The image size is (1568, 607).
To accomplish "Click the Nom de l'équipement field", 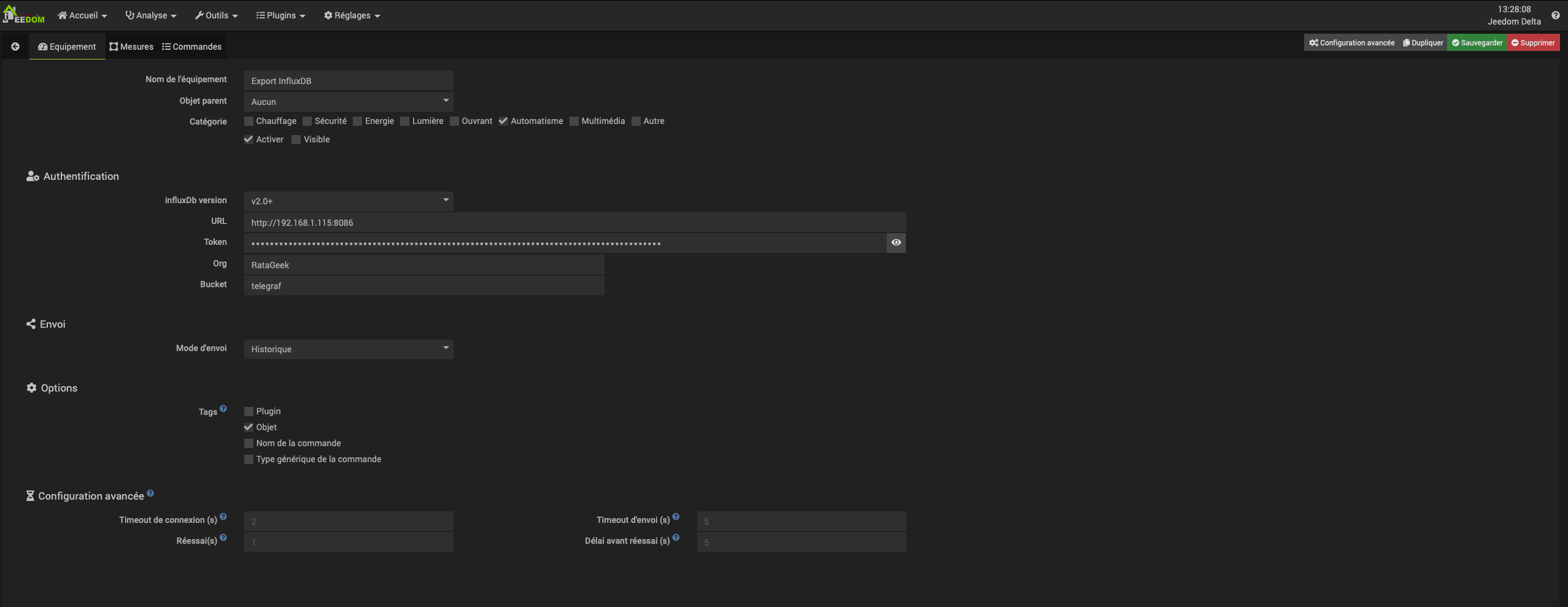I will (x=349, y=80).
